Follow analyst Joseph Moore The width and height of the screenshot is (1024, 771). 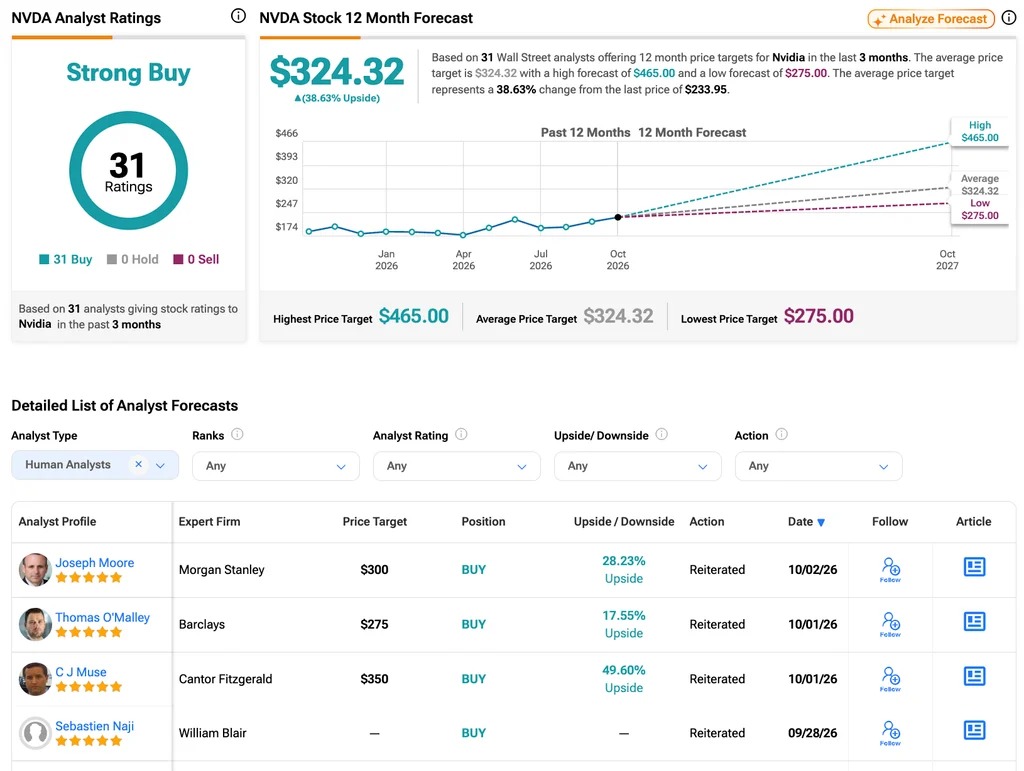click(891, 569)
